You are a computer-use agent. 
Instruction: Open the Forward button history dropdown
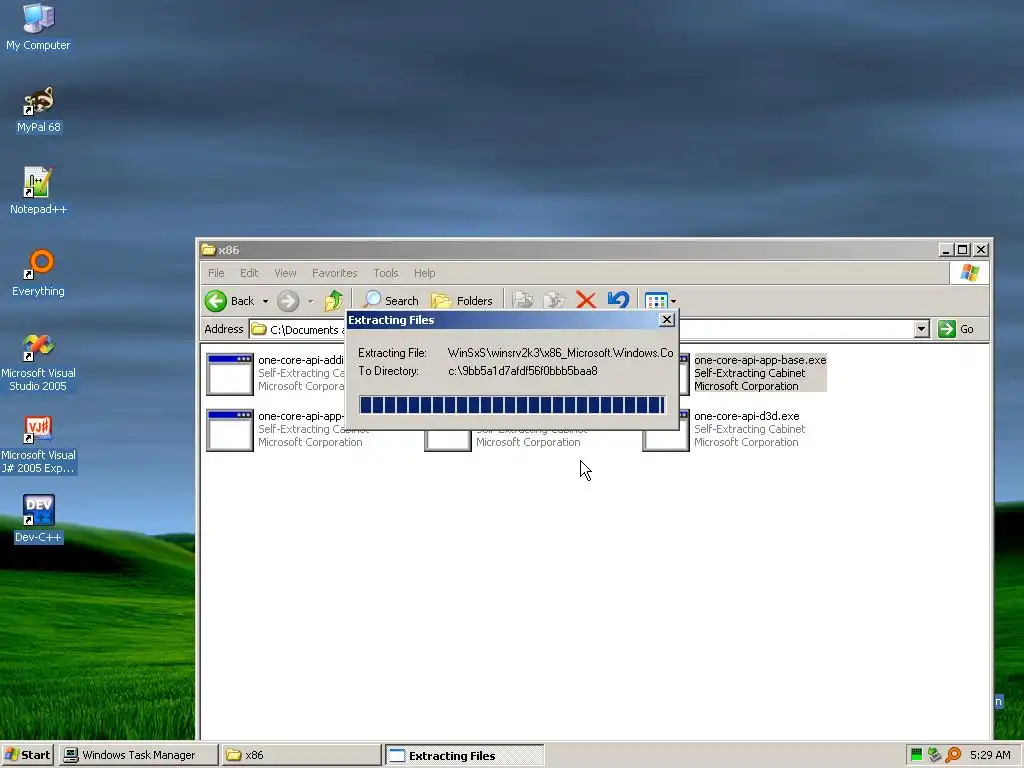[310, 301]
